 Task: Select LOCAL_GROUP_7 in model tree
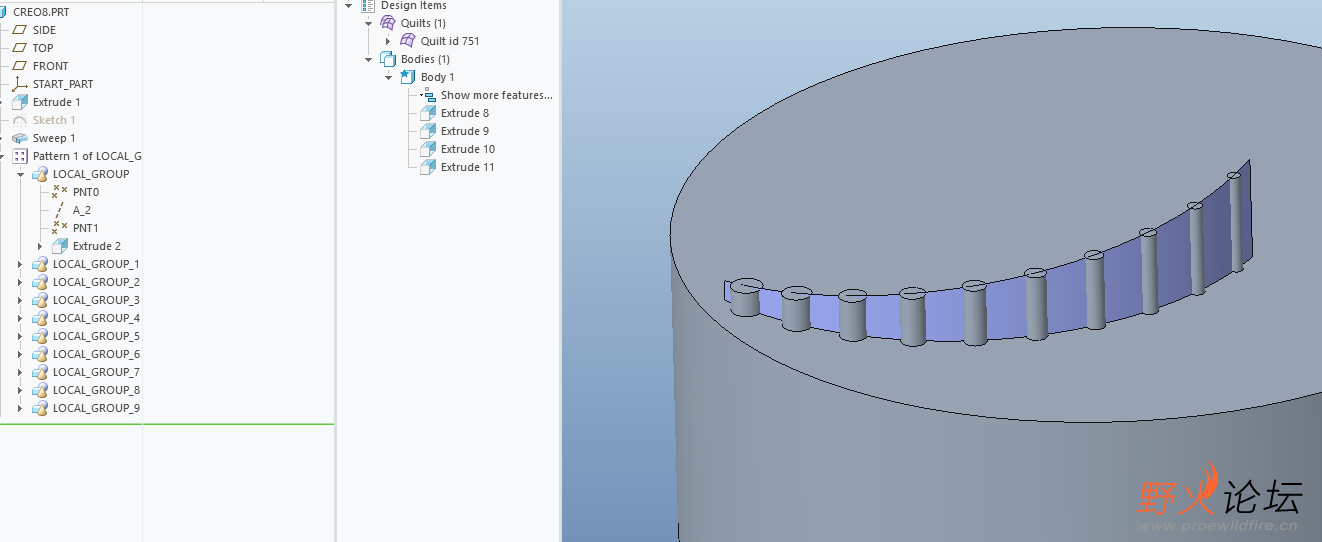(96, 372)
